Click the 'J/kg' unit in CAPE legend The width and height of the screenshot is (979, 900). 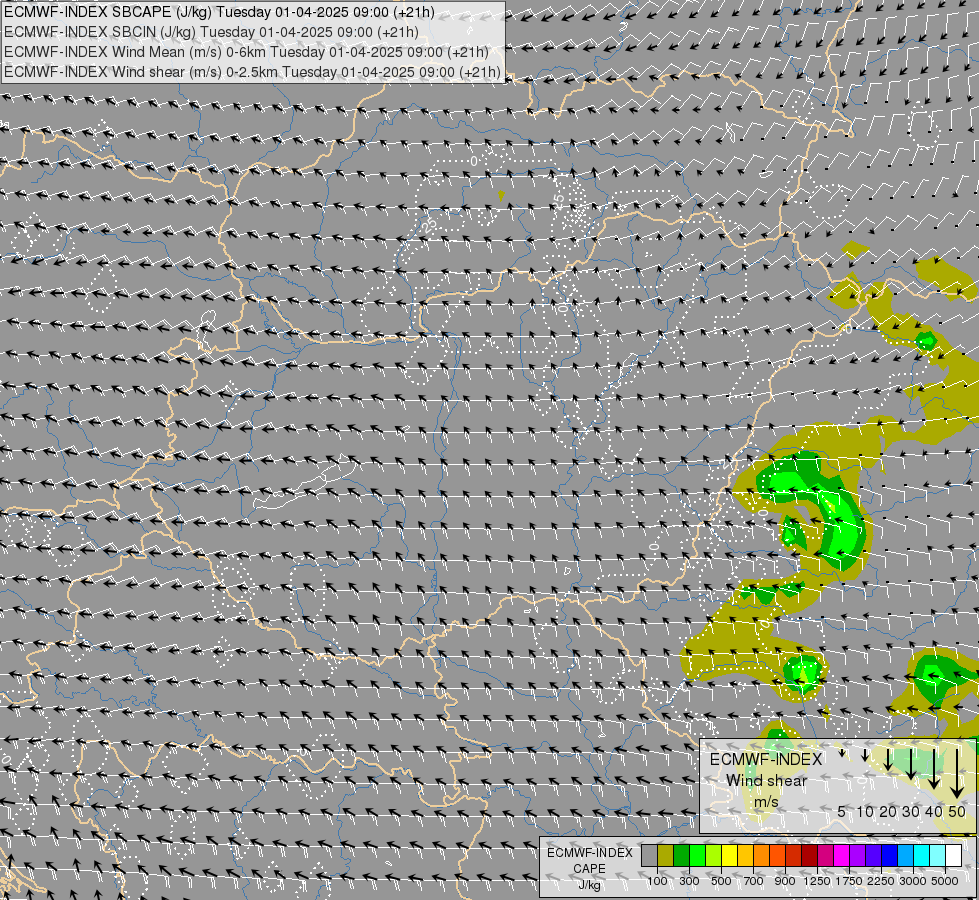tap(589, 886)
